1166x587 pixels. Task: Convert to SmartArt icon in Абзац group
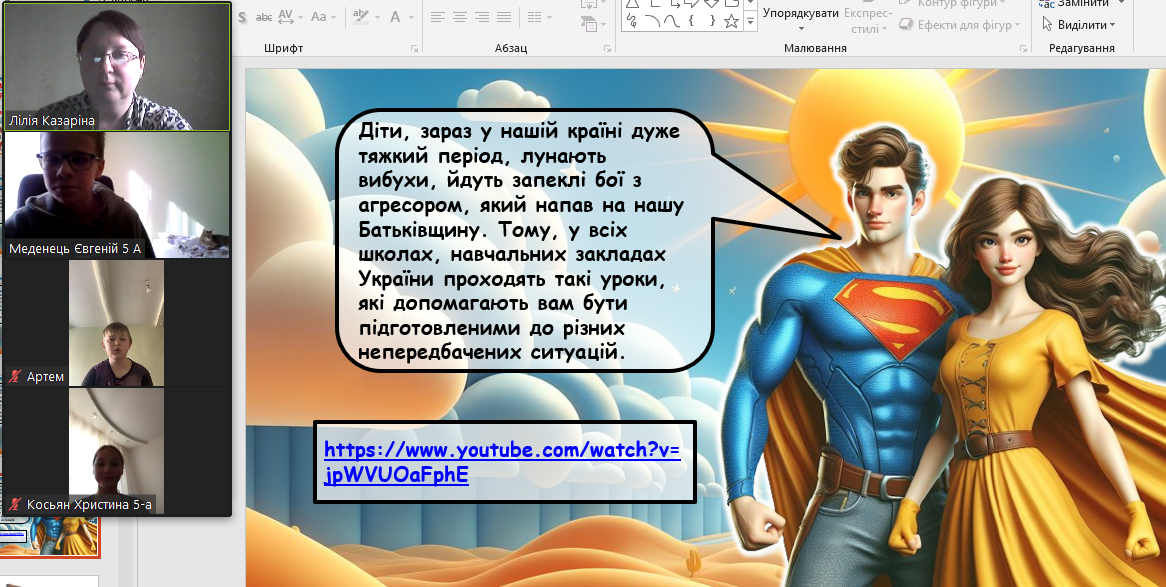coord(588,25)
